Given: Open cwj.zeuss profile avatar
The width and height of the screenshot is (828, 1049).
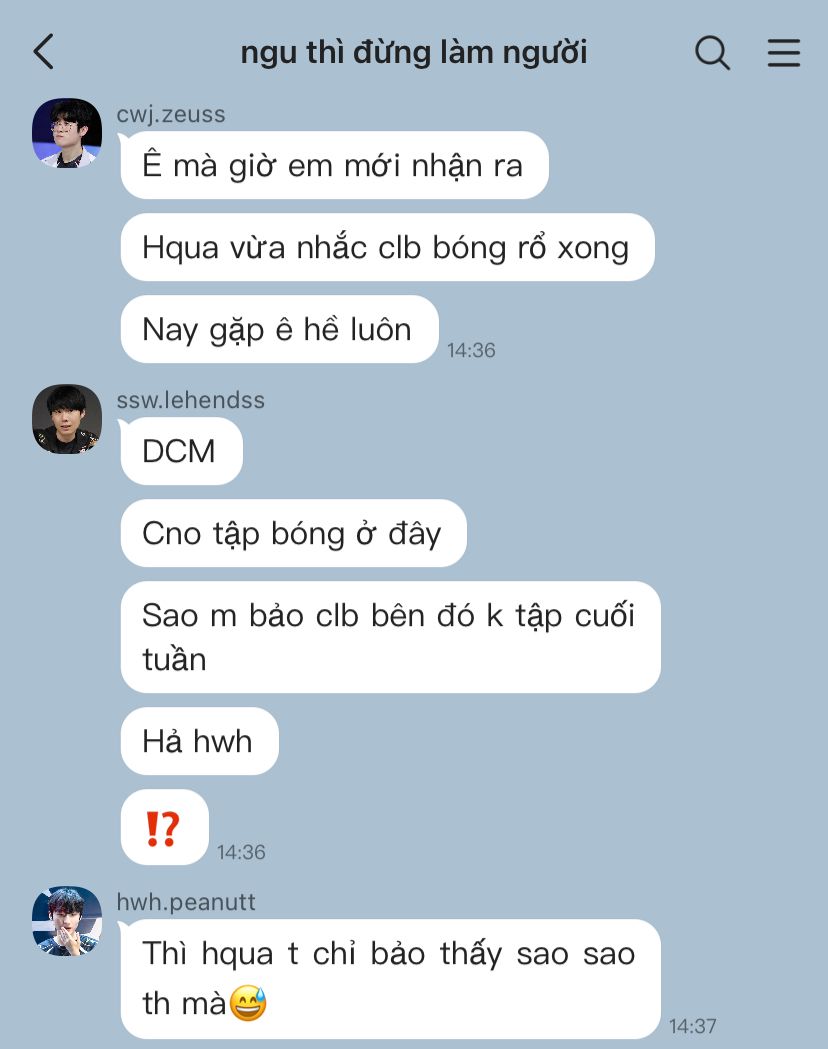Looking at the screenshot, I should 67,132.
